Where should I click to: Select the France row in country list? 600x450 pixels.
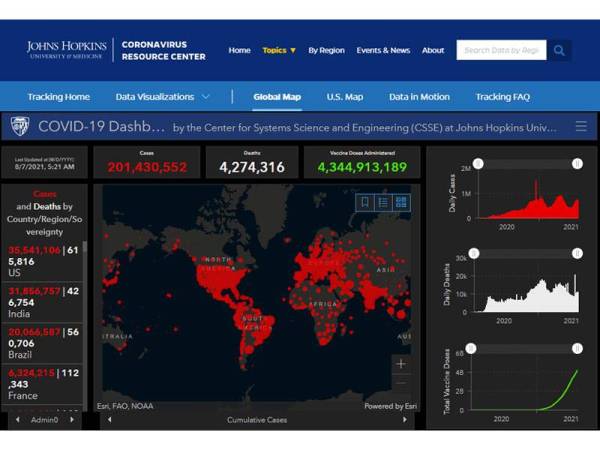(x=42, y=384)
